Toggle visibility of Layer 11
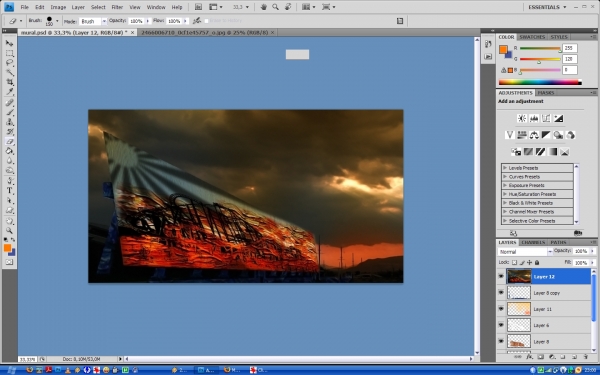 point(501,308)
